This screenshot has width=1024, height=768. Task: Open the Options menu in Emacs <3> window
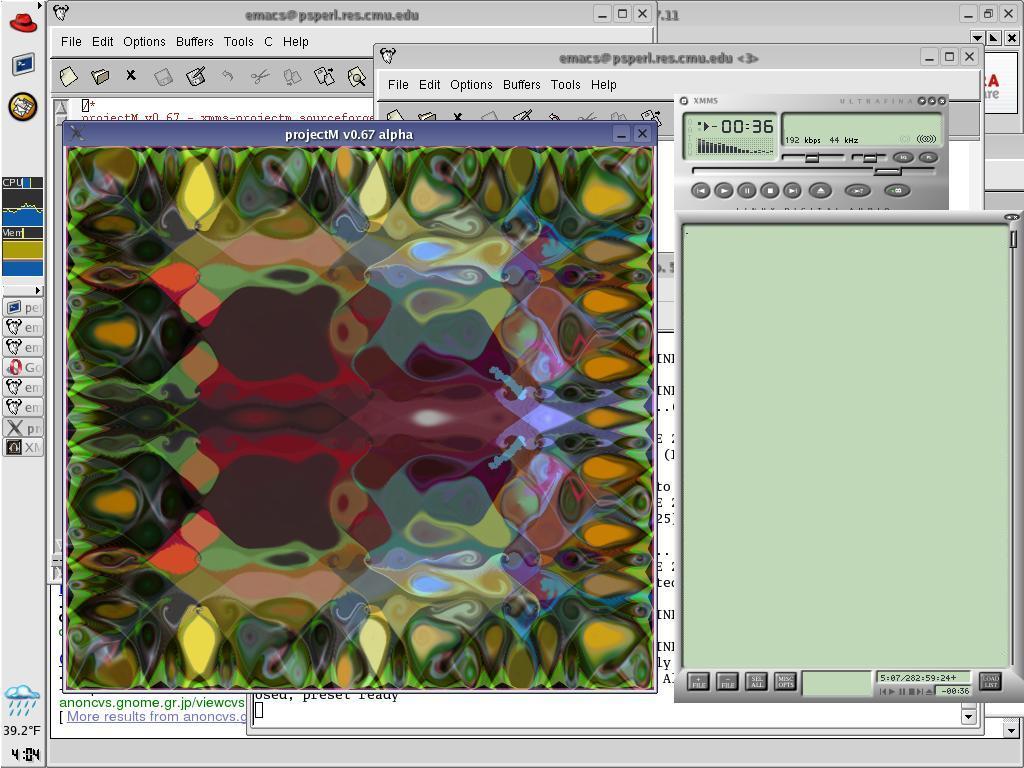point(471,85)
